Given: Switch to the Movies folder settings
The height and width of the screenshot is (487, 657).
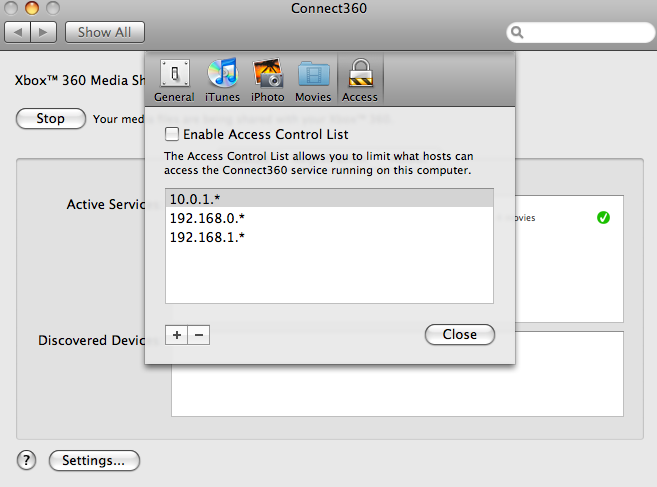Looking at the screenshot, I should (313, 80).
